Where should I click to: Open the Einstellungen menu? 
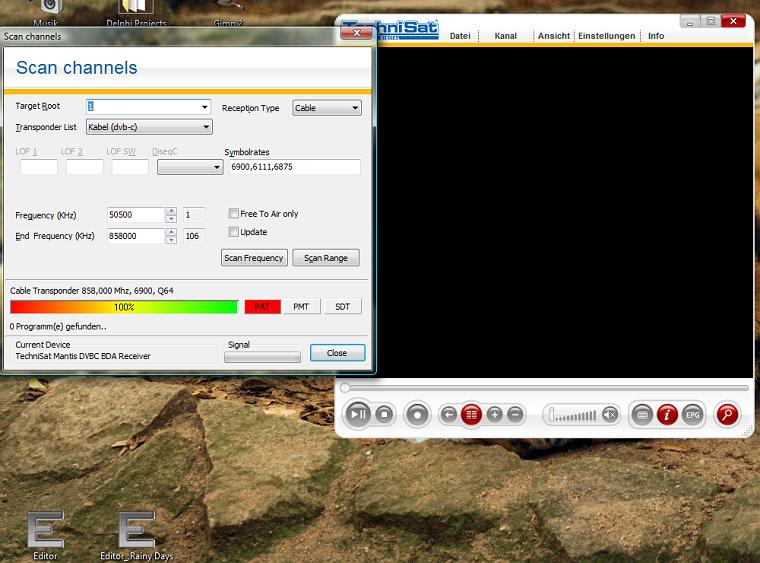[606, 36]
